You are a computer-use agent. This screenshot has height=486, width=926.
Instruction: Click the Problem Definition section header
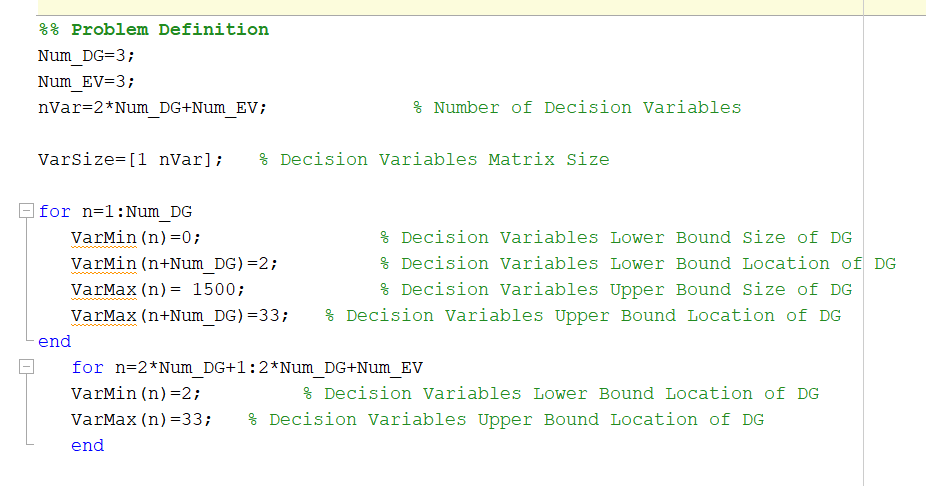[x=154, y=30]
